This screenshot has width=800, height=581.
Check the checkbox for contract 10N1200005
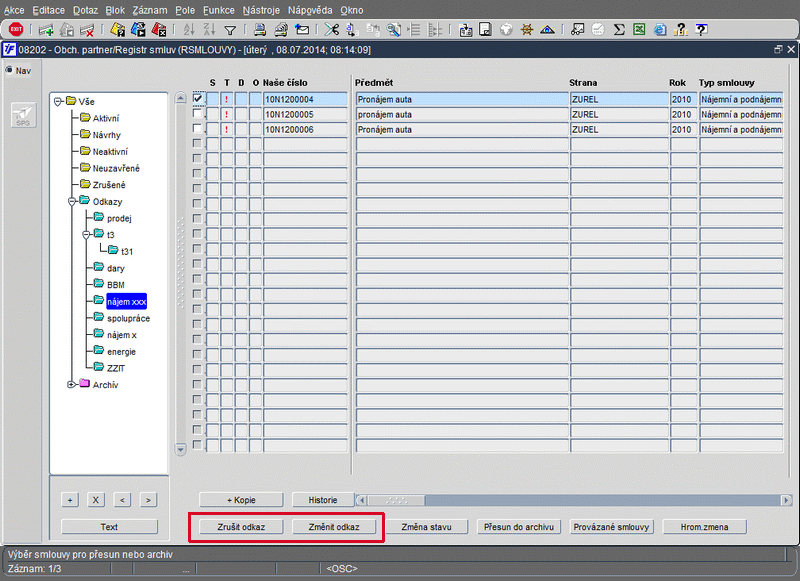[x=197, y=113]
